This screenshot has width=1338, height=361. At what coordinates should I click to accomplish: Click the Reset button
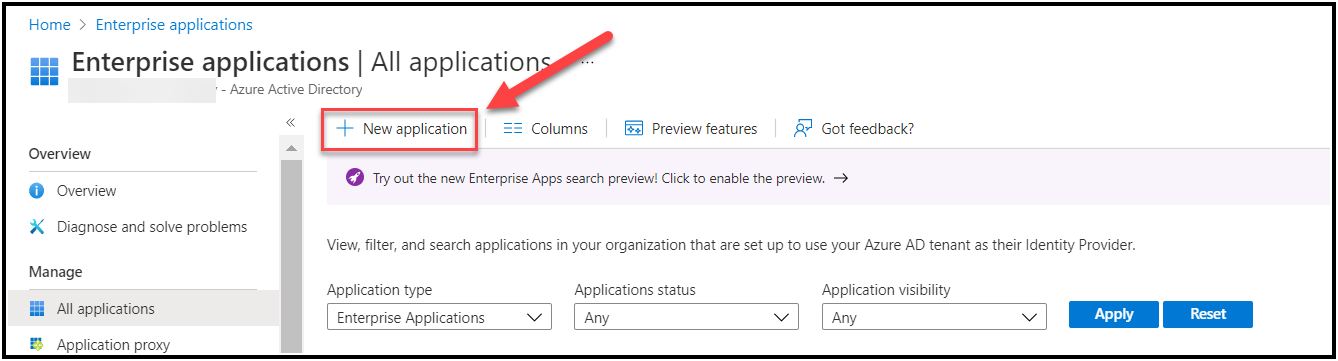click(x=1208, y=314)
